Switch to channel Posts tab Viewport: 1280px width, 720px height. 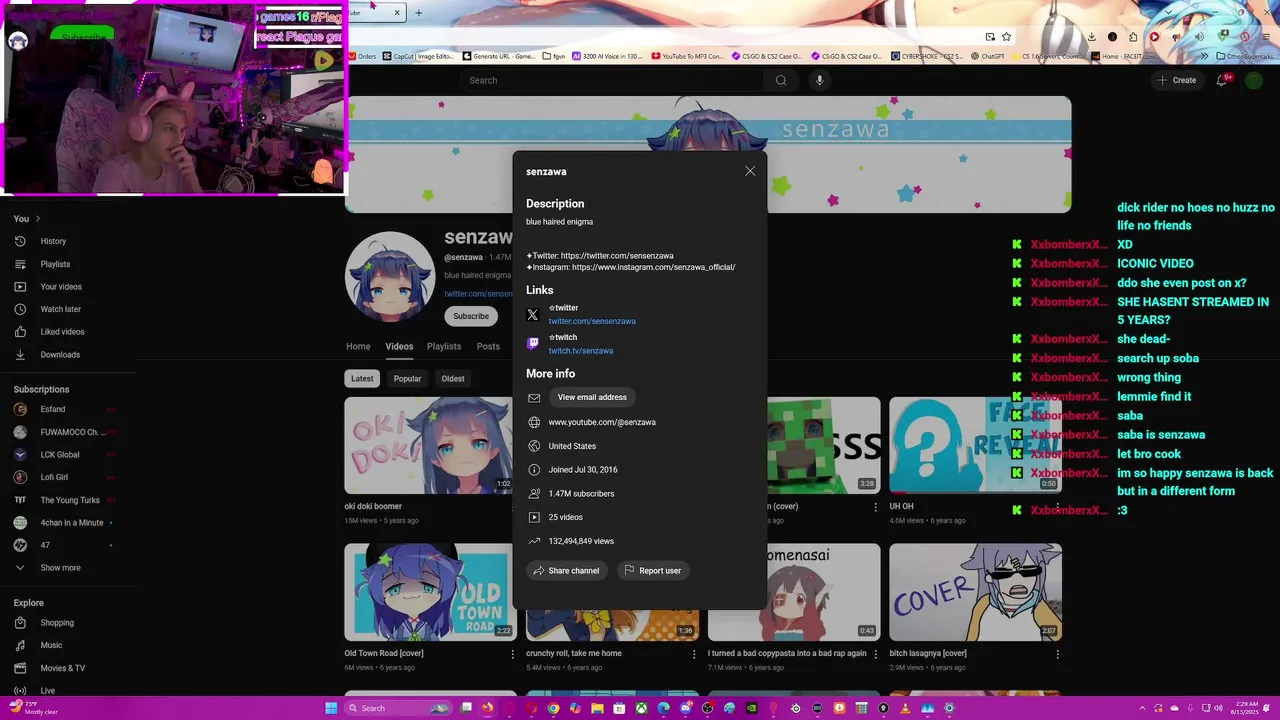point(488,346)
